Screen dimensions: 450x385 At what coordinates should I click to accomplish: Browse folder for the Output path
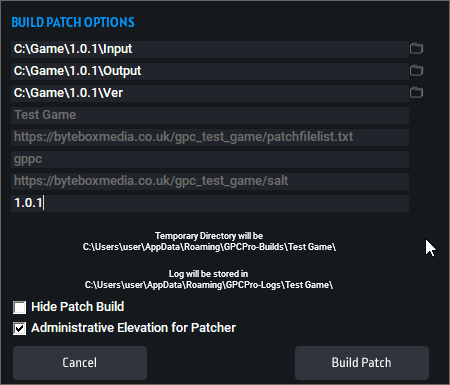point(416,71)
